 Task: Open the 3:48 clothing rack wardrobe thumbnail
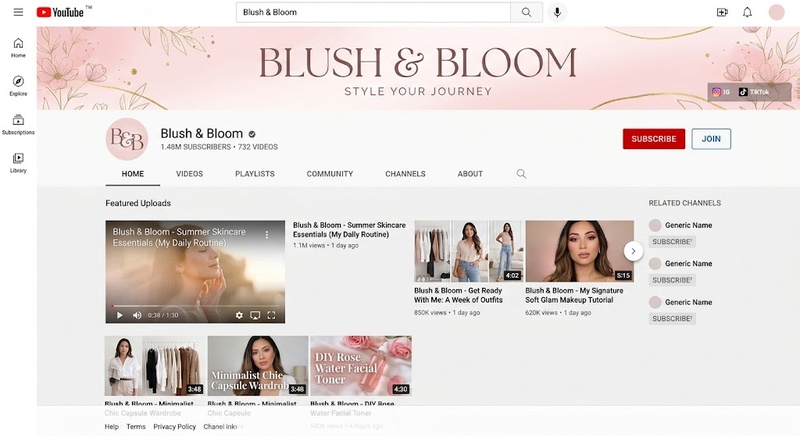[x=155, y=366]
